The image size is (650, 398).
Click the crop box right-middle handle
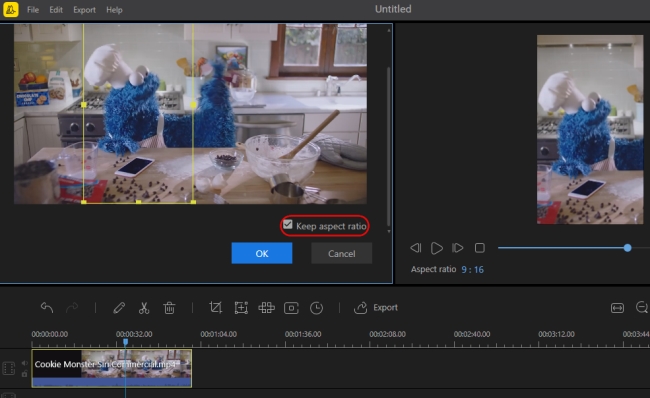coord(193,105)
